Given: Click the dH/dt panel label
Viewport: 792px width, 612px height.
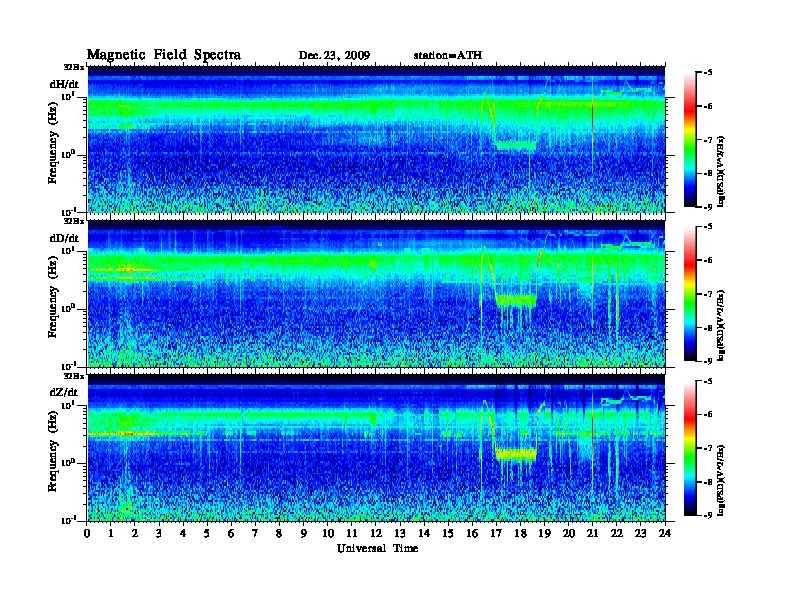Looking at the screenshot, I should point(64,84).
